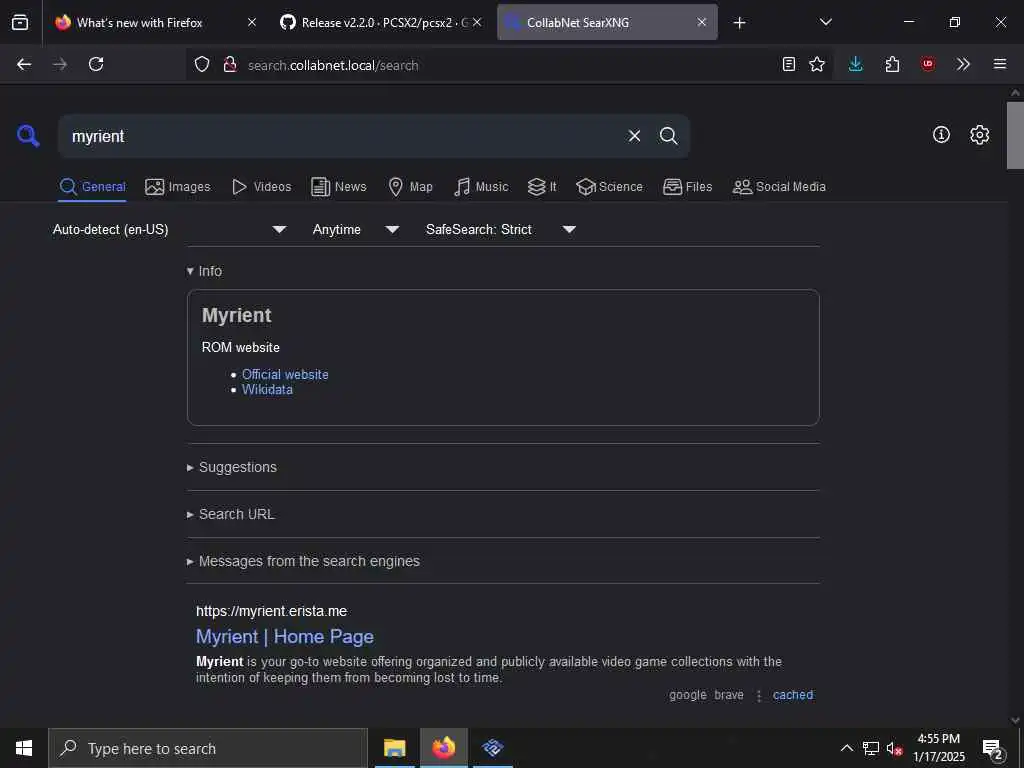
Task: Open File Explorer from the taskbar
Action: pos(394,748)
